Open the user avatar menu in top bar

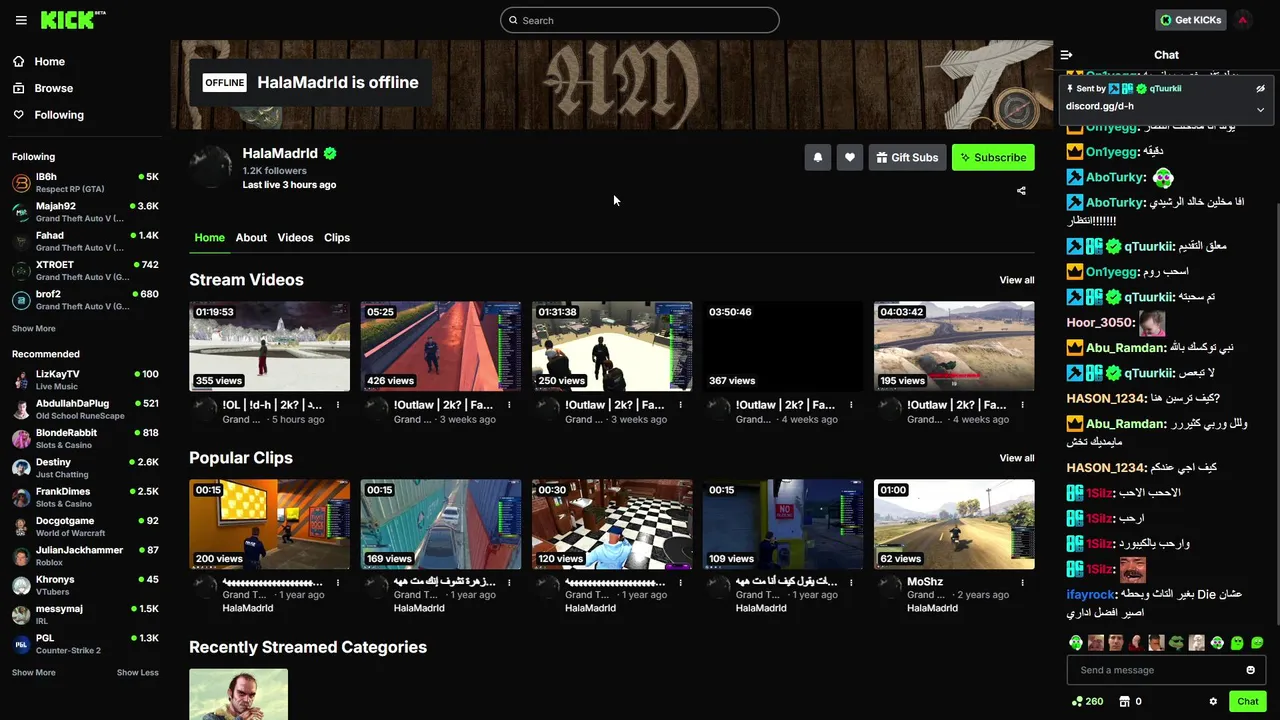coord(1243,20)
